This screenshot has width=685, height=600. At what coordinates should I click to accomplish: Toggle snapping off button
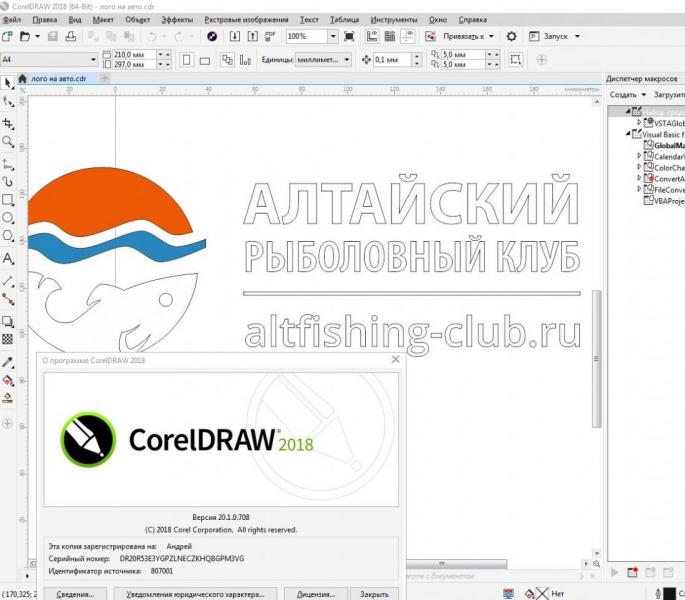coord(430,36)
